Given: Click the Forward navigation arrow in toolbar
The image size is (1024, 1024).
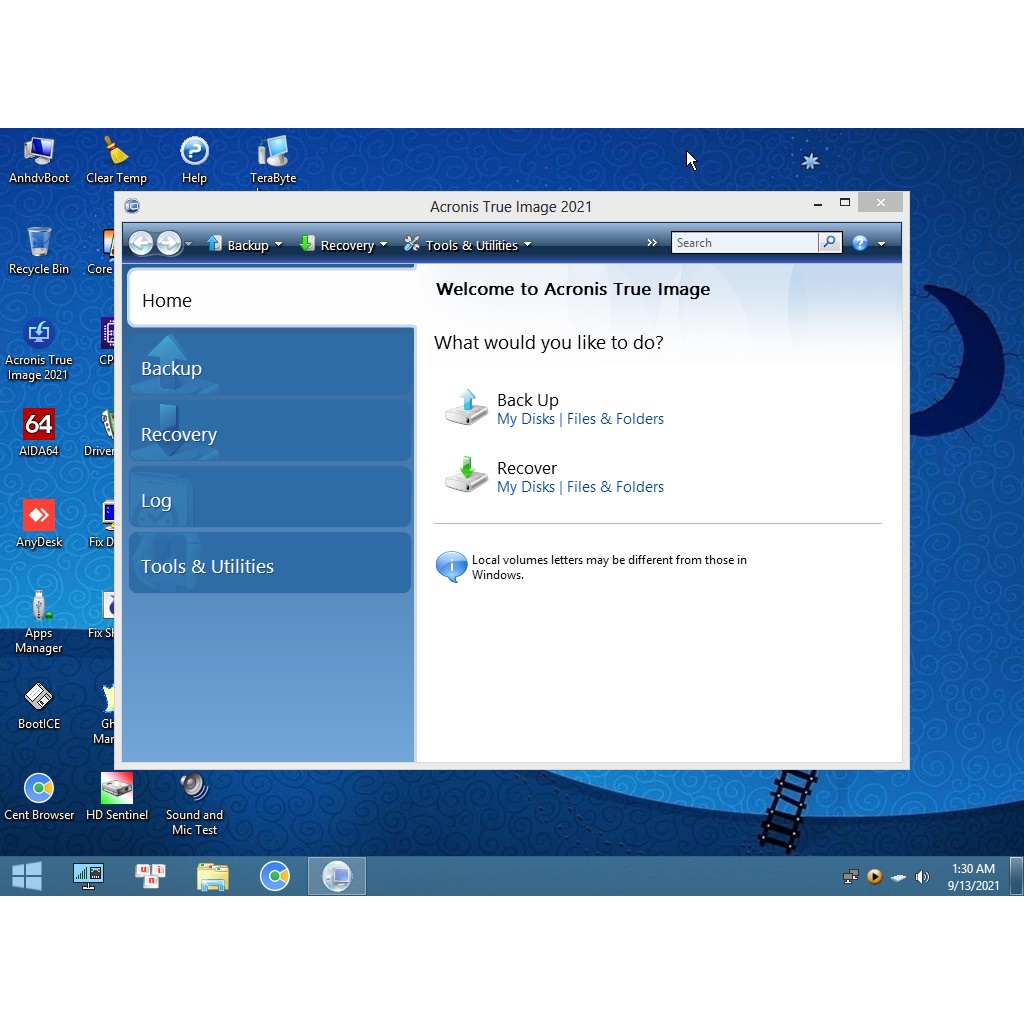Looking at the screenshot, I should click(169, 243).
